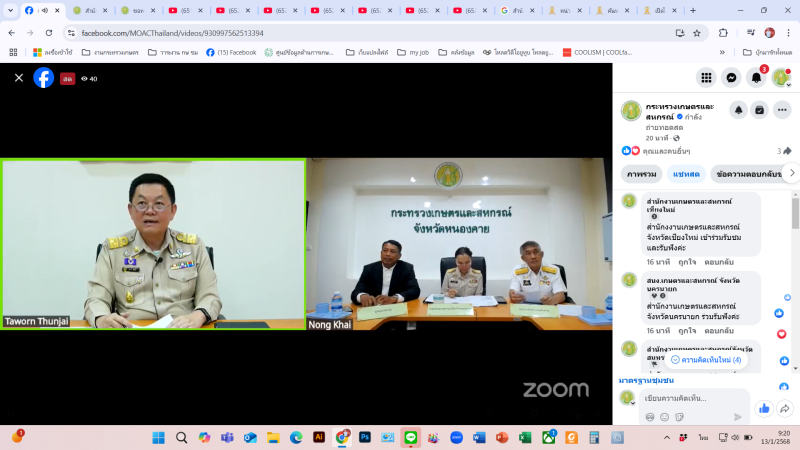Viewport: 800px width, 450px height.
Task: Jump to new comments via ความคิดเห็นใหม่ (4)
Action: (706, 359)
